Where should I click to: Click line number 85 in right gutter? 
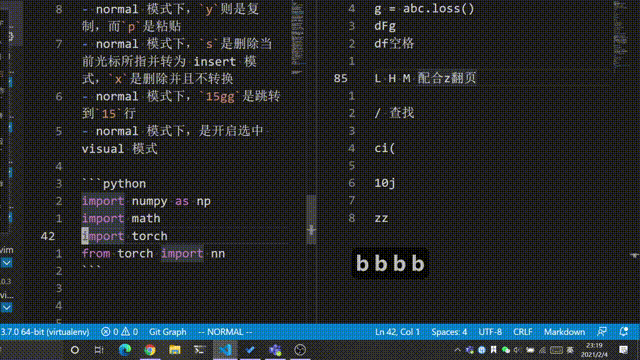click(x=340, y=78)
